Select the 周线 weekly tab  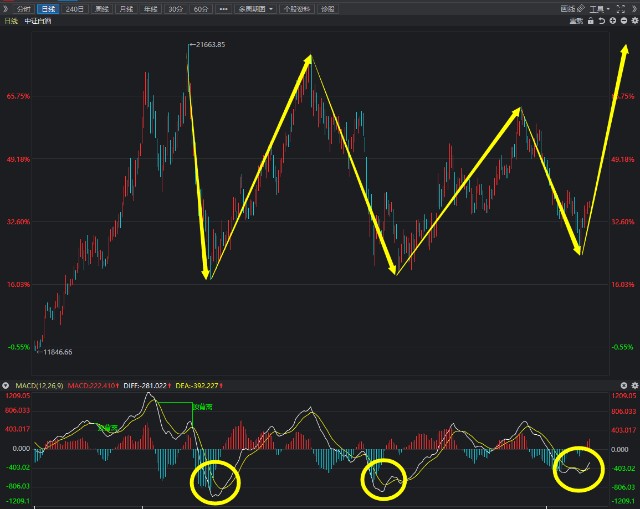102,8
